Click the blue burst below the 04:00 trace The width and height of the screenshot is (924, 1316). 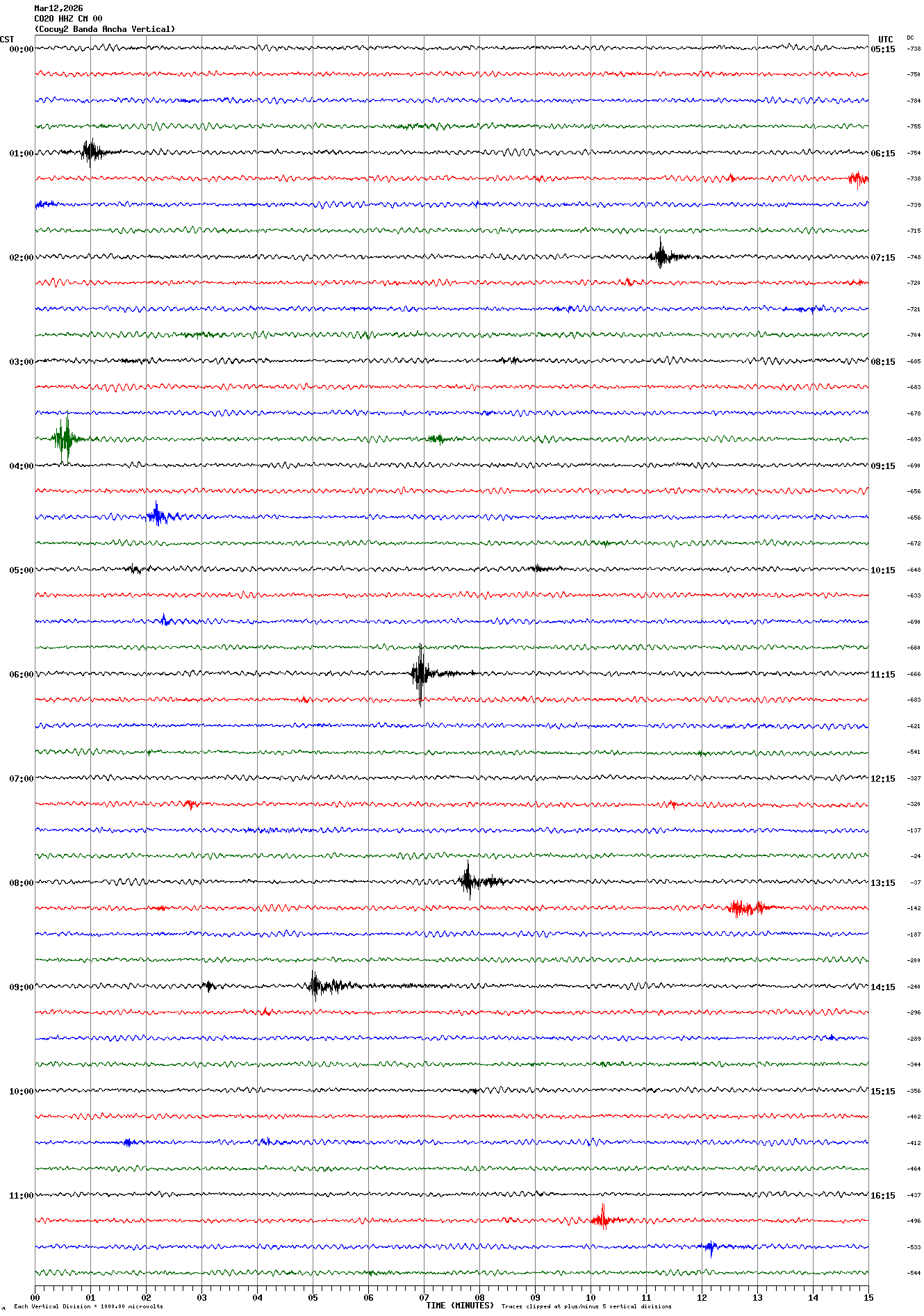(x=157, y=516)
